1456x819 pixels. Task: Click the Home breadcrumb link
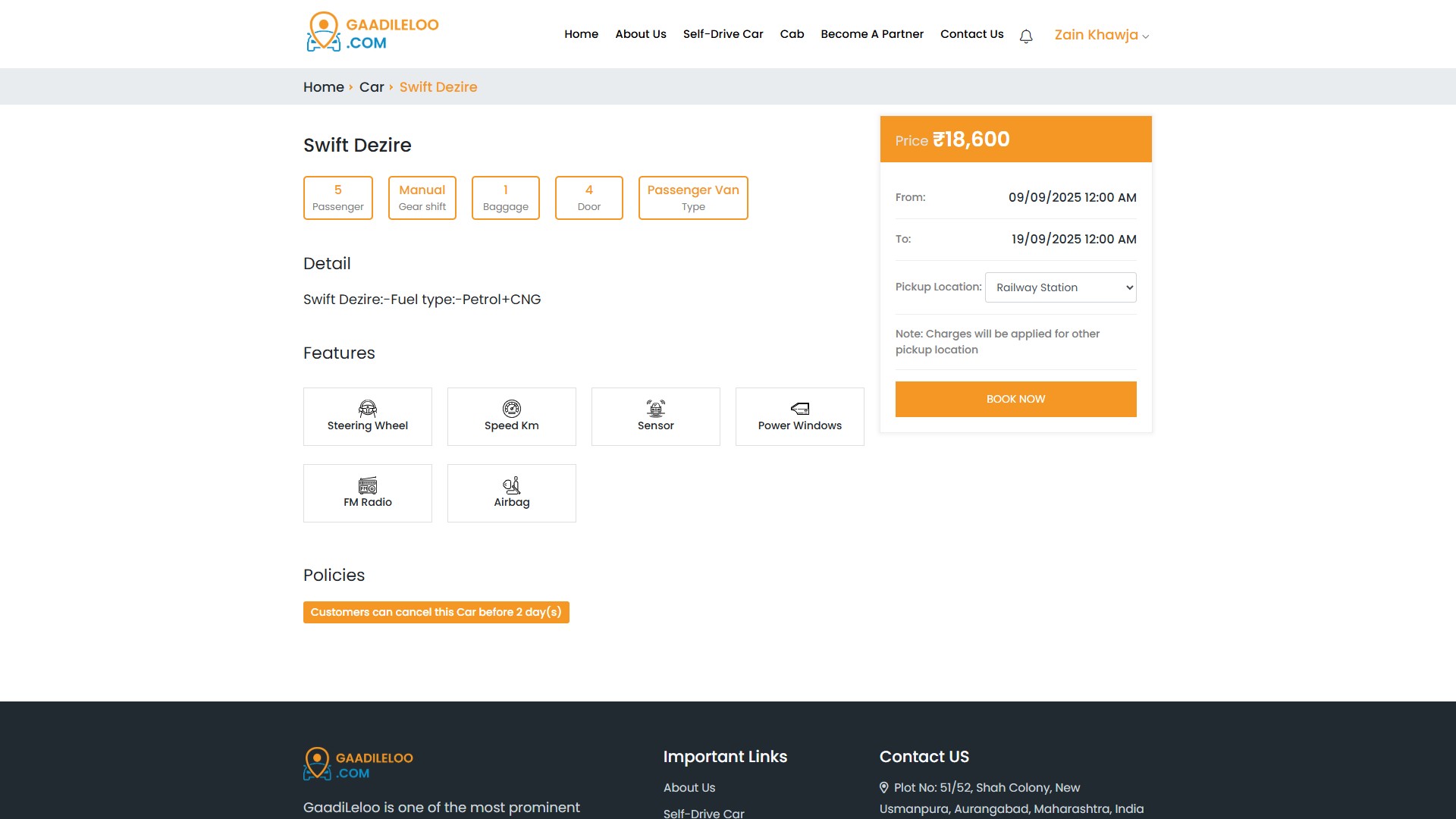click(324, 87)
